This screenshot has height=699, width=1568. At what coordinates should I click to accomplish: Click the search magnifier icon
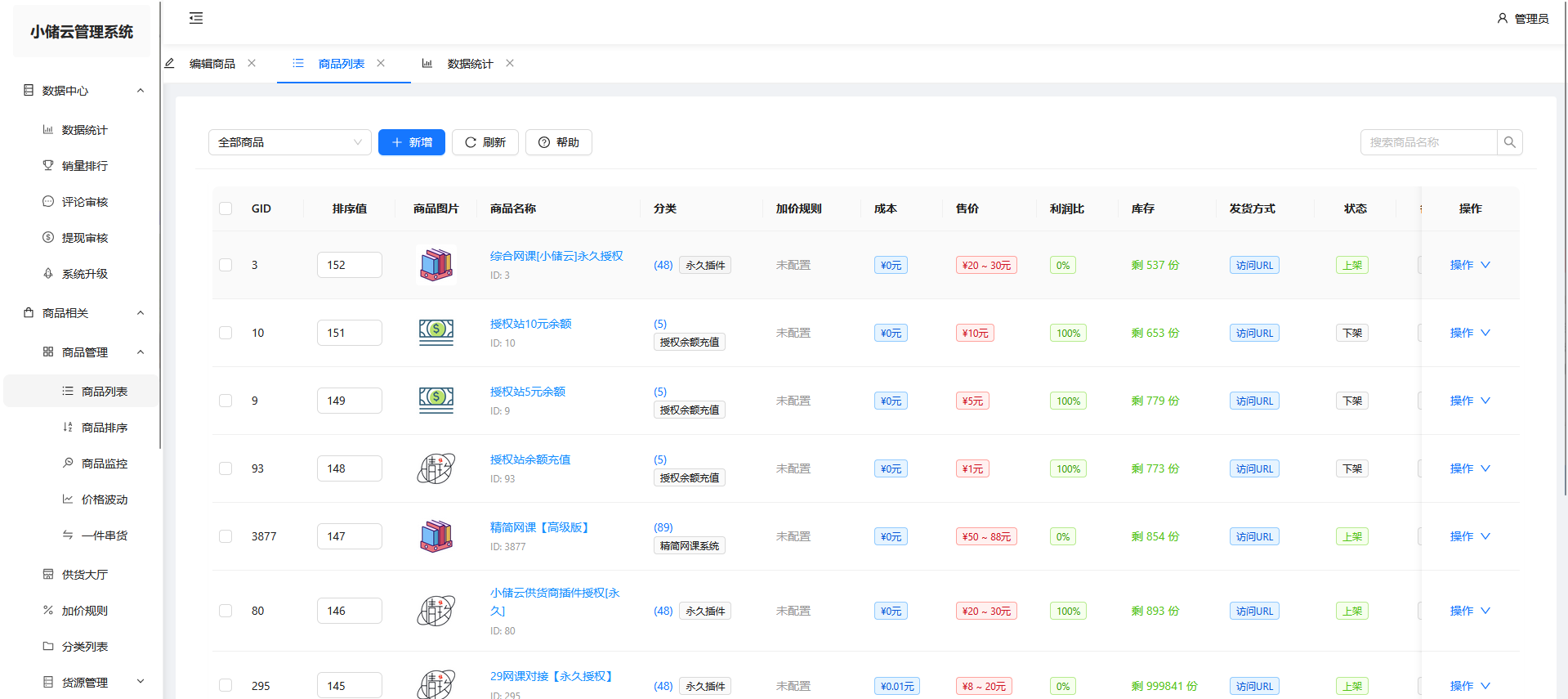pyautogui.click(x=1509, y=142)
